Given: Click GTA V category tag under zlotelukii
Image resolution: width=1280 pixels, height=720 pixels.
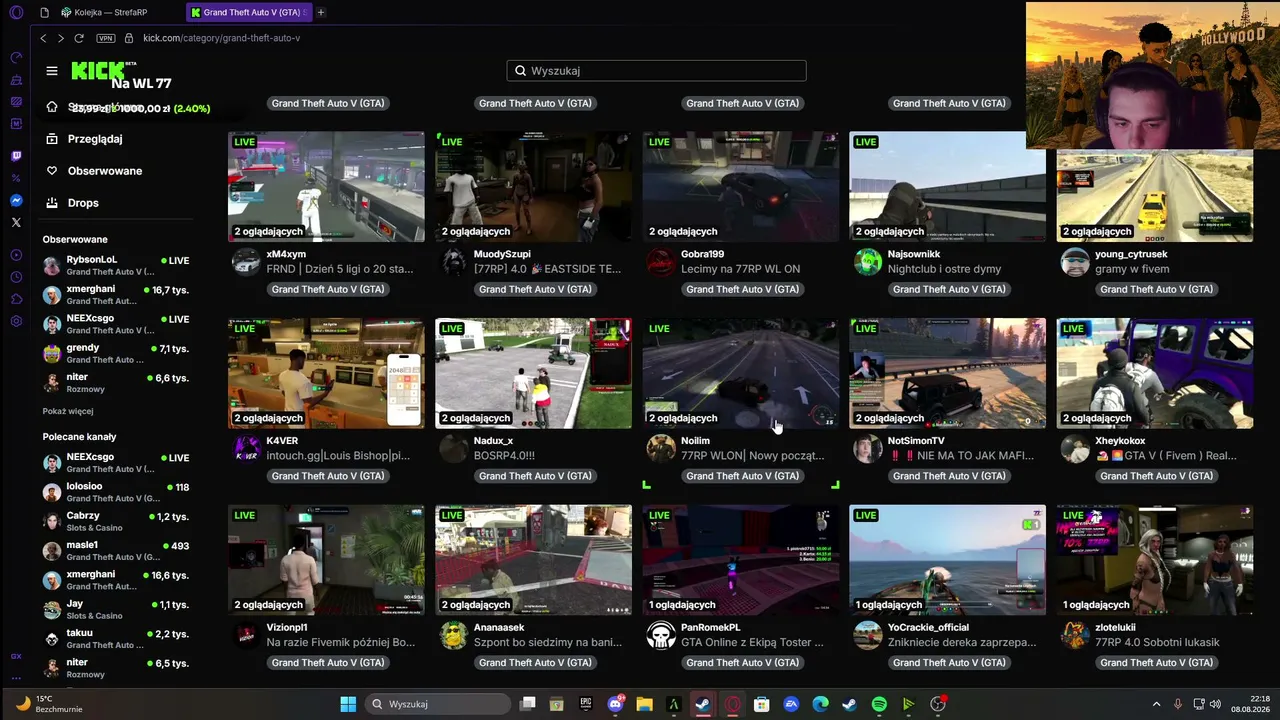Looking at the screenshot, I should click(1157, 663).
